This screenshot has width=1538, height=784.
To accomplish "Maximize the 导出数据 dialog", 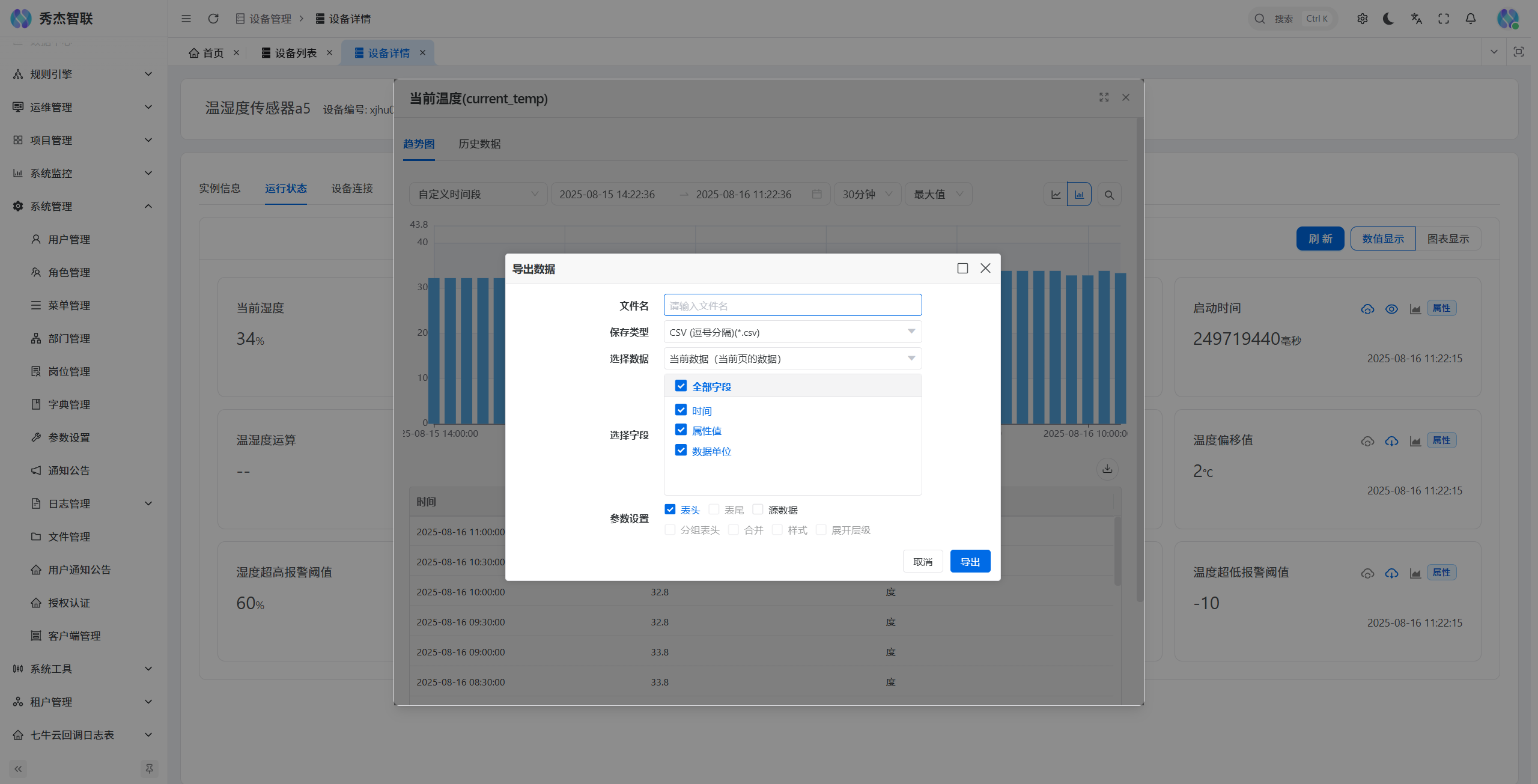I will tap(962, 269).
